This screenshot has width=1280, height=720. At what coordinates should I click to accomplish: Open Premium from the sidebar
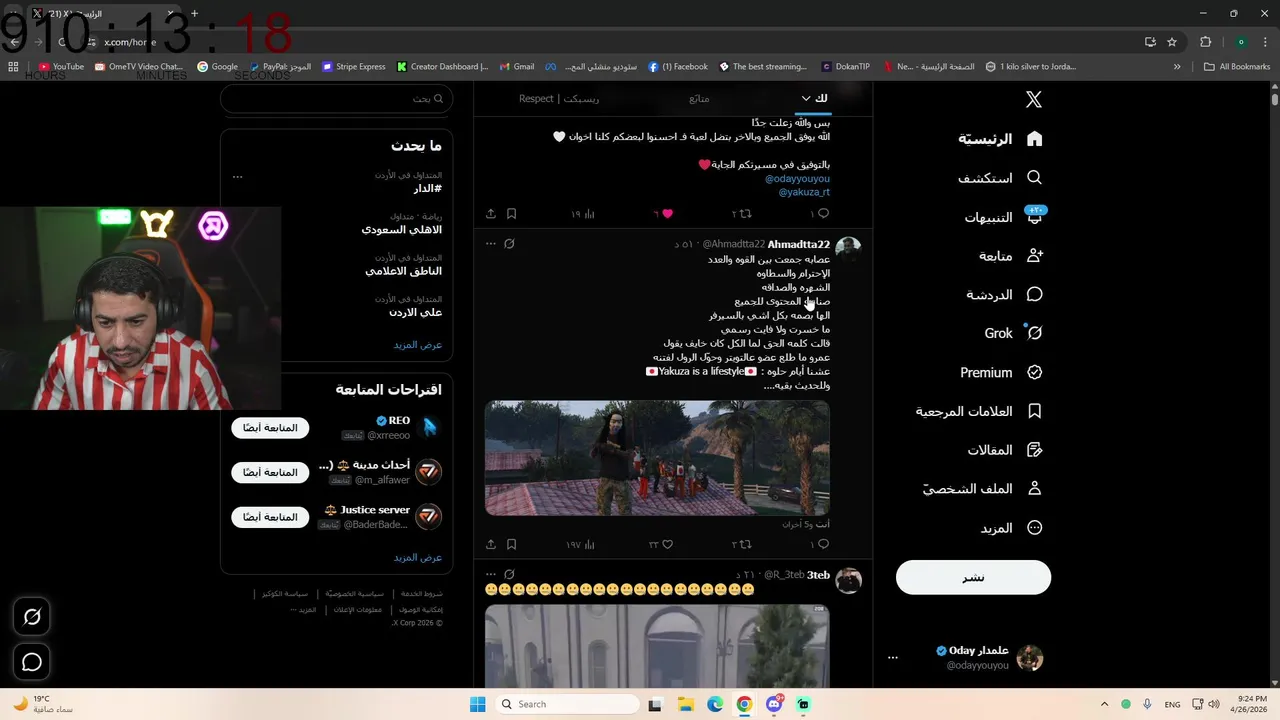[1001, 372]
